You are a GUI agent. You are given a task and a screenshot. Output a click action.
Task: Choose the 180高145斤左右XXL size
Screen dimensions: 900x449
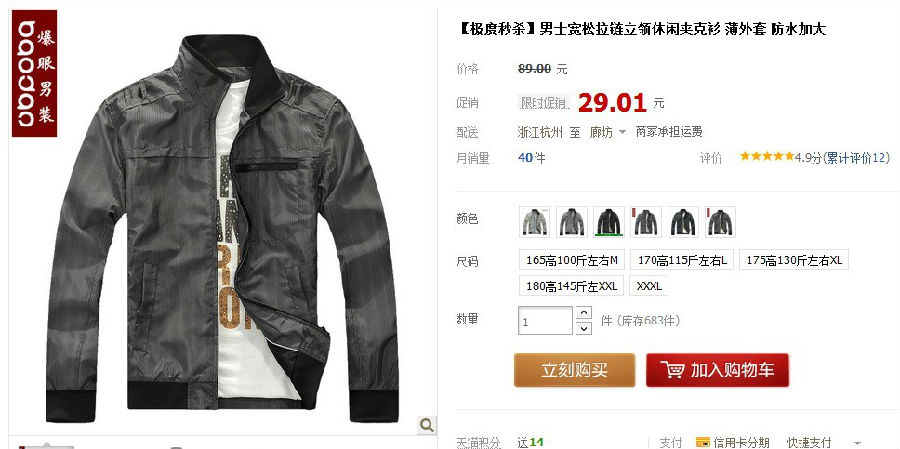[x=571, y=286]
